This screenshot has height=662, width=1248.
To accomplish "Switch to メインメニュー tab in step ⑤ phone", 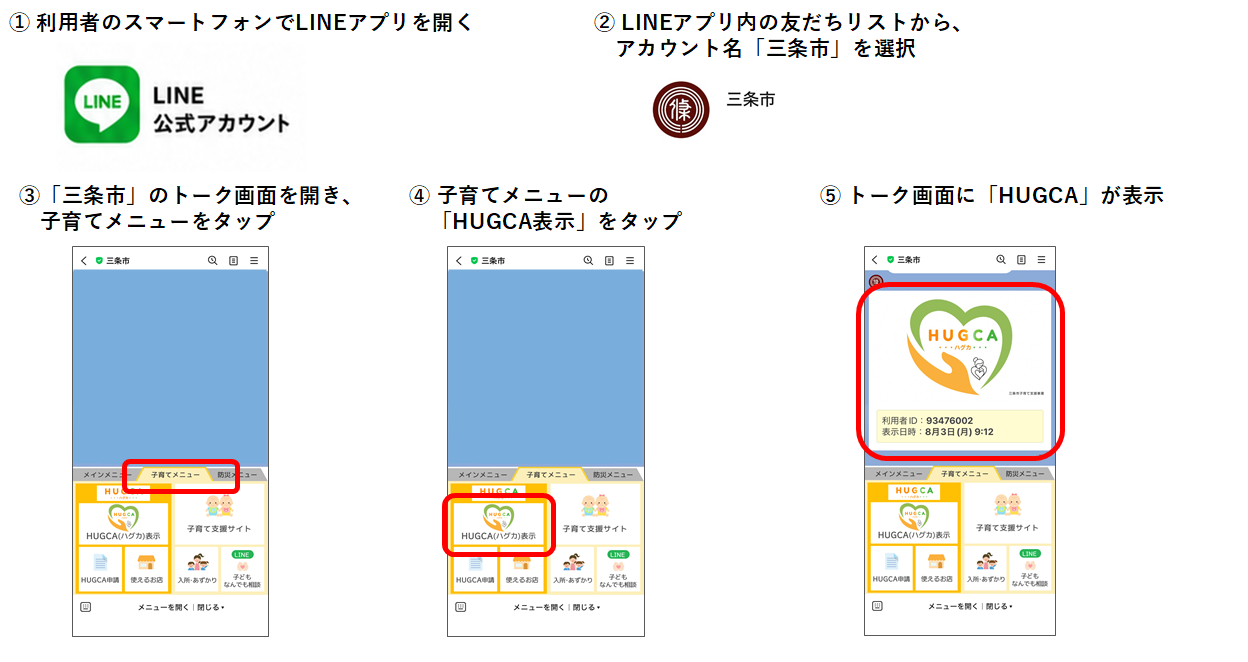I will (897, 473).
